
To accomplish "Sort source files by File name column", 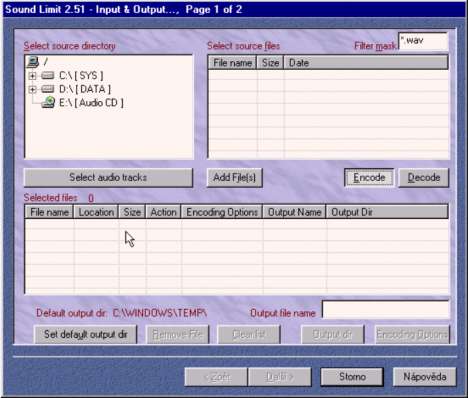I will (232, 63).
